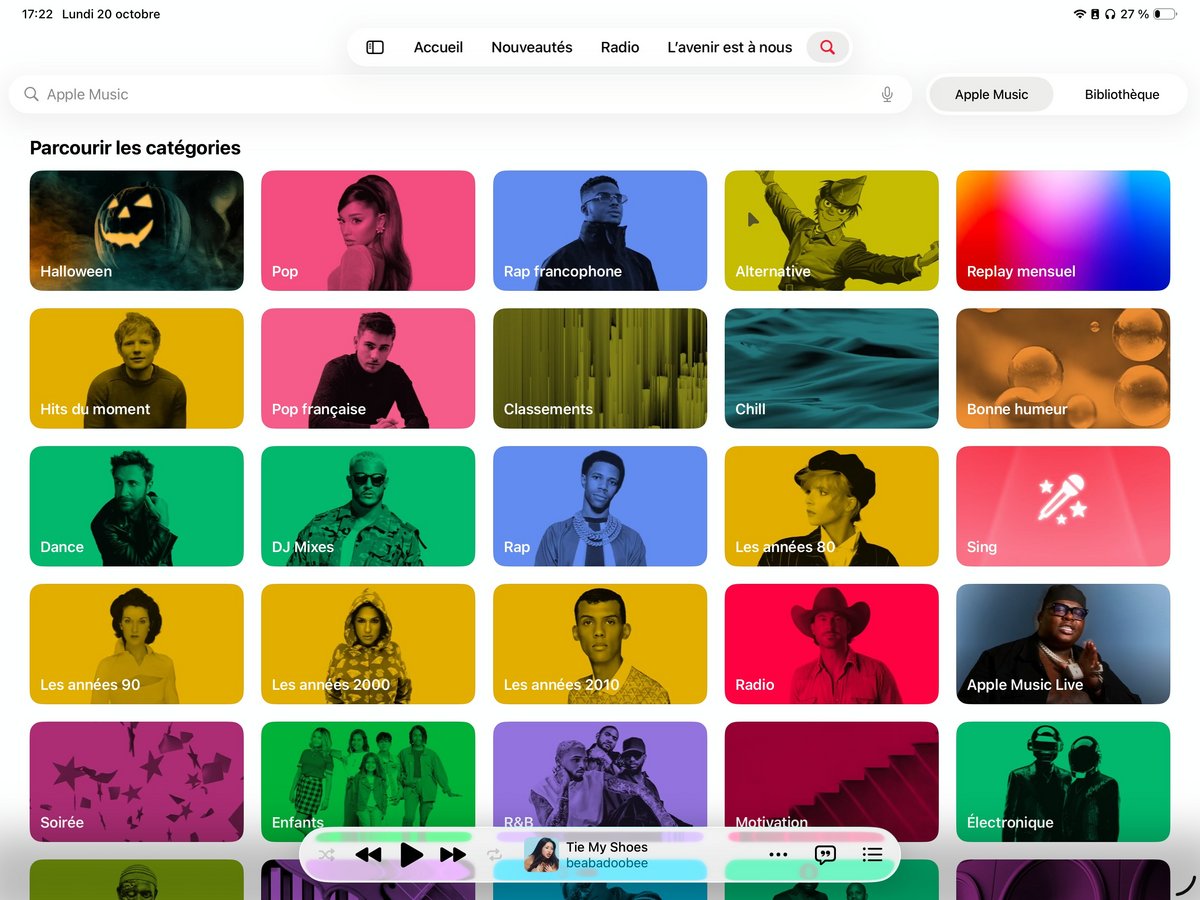
Task: Show the Up Next queue list
Action: pos(872,855)
